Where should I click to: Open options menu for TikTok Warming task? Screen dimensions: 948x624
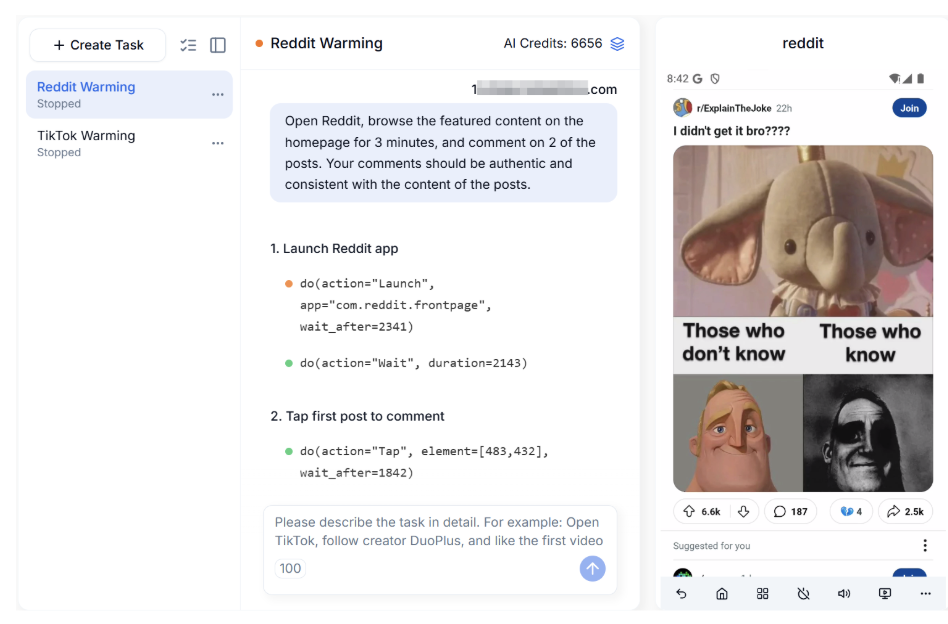[217, 143]
